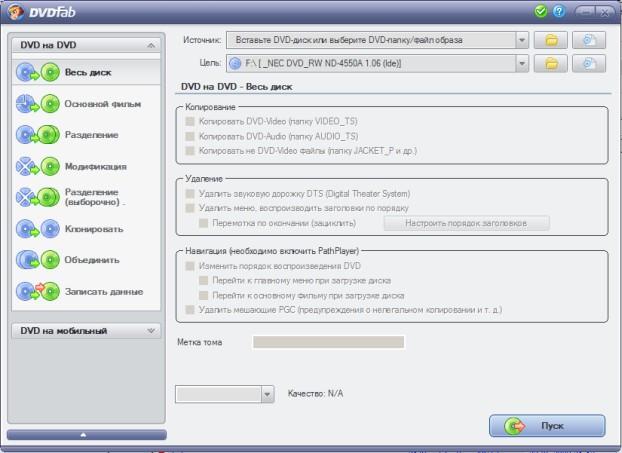
Task: Click the Качество: N/A label
Action: click(315, 393)
